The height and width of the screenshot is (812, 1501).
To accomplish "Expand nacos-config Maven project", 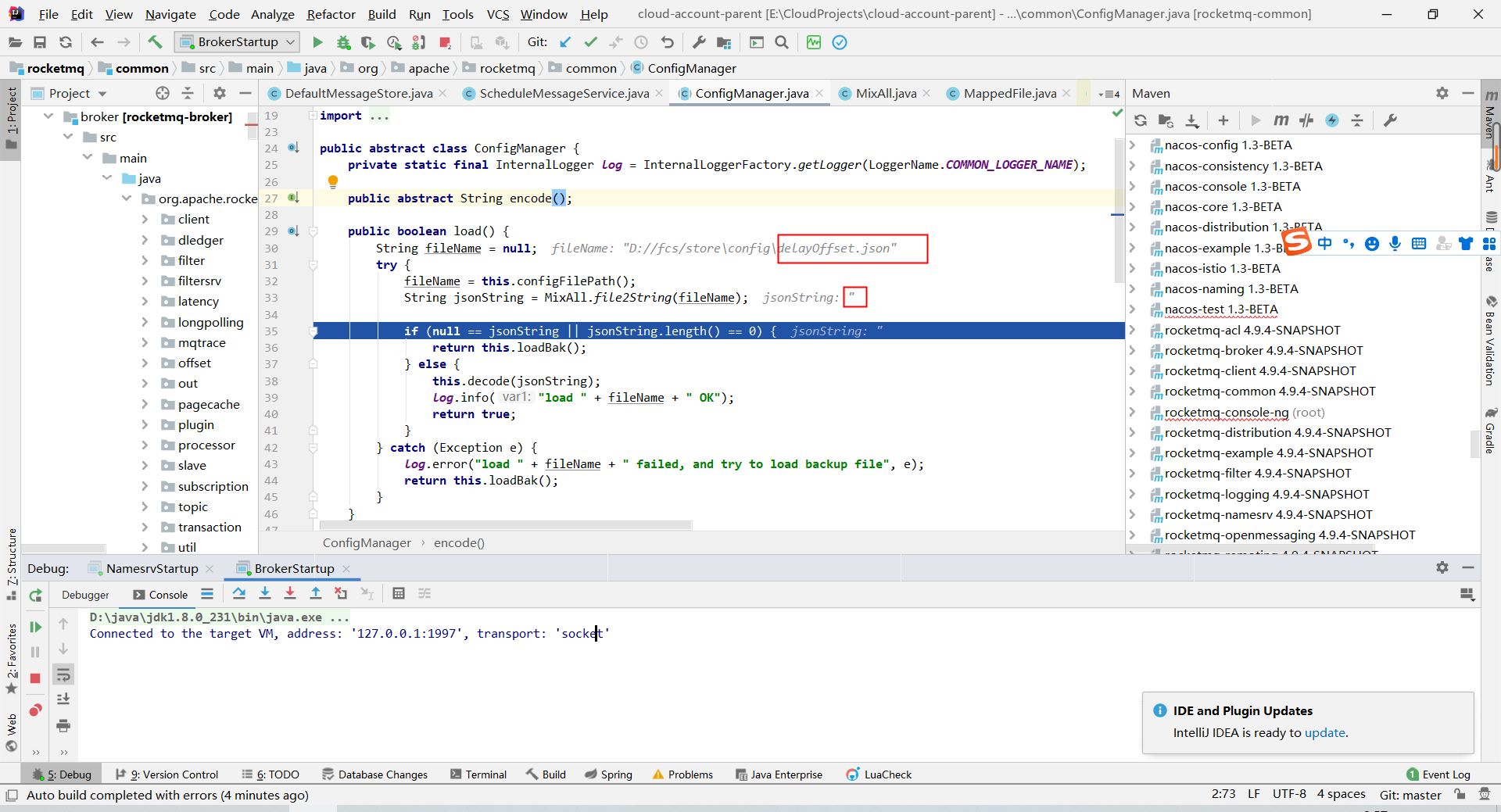I will pos(1132,145).
